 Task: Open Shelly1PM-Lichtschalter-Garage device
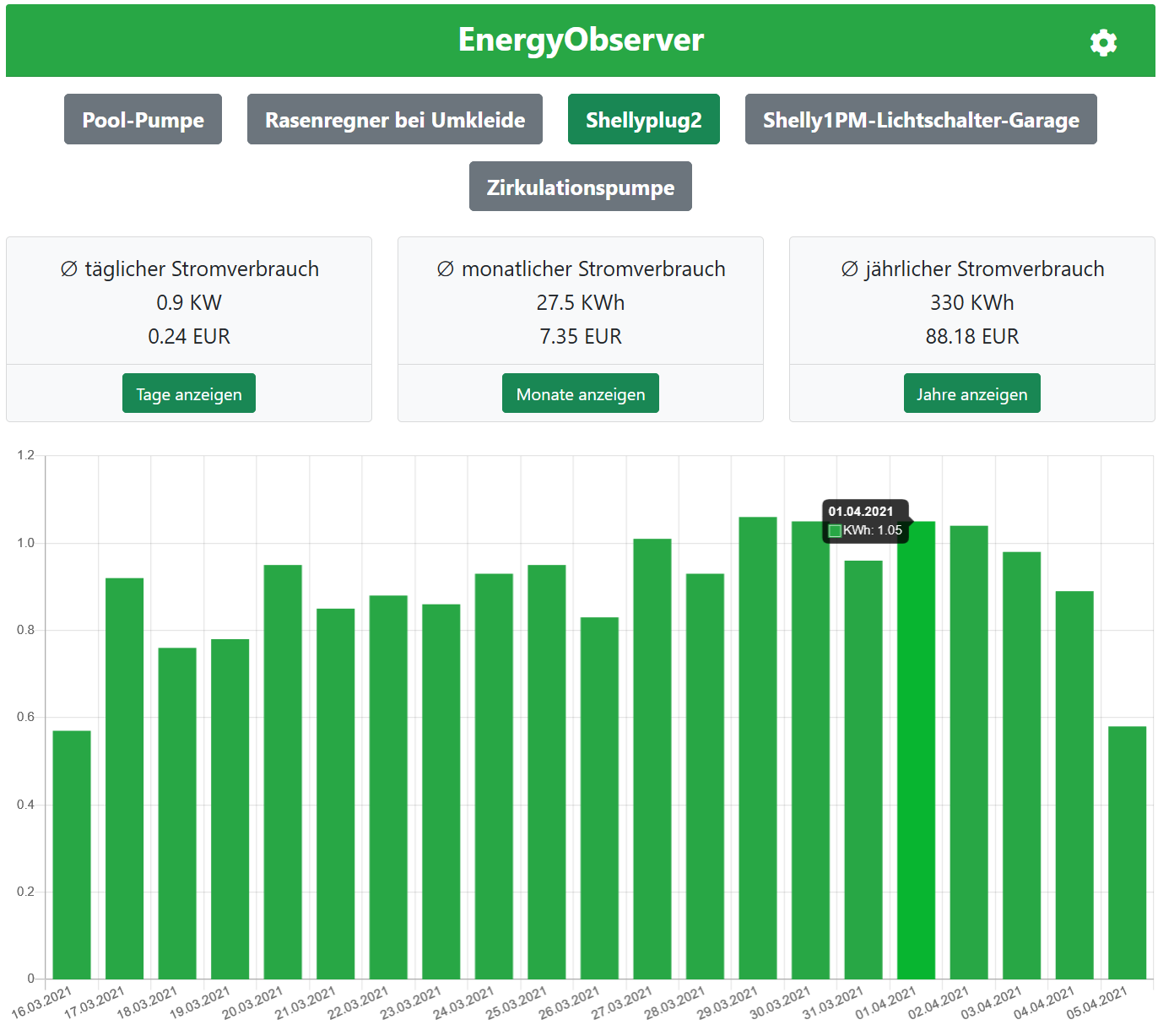[920, 120]
